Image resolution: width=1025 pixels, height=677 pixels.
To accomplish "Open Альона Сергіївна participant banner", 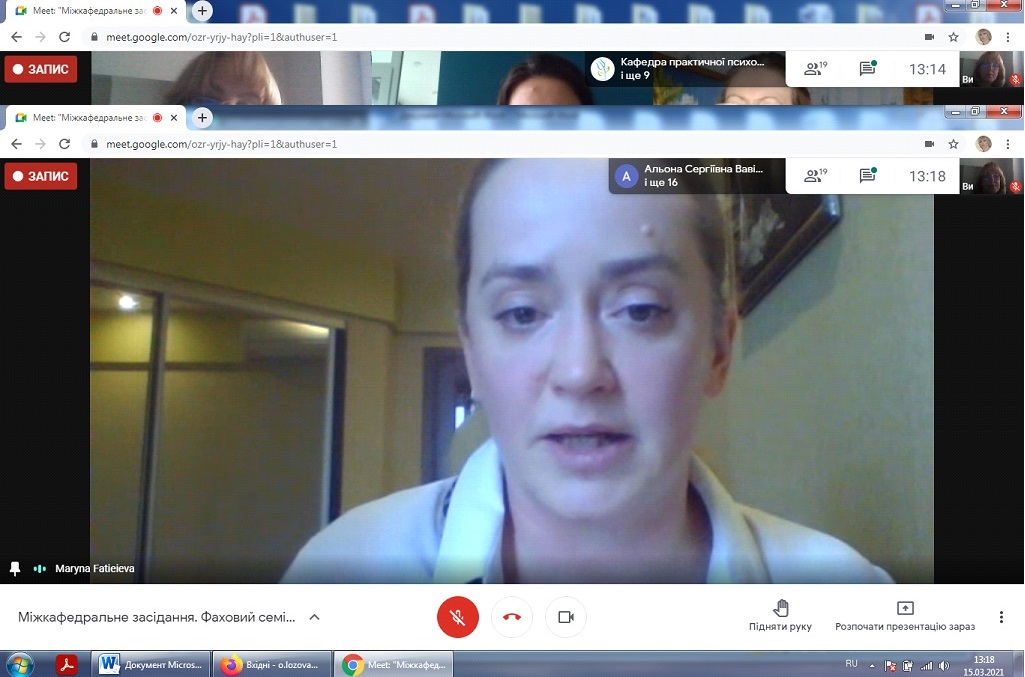I will click(692, 177).
